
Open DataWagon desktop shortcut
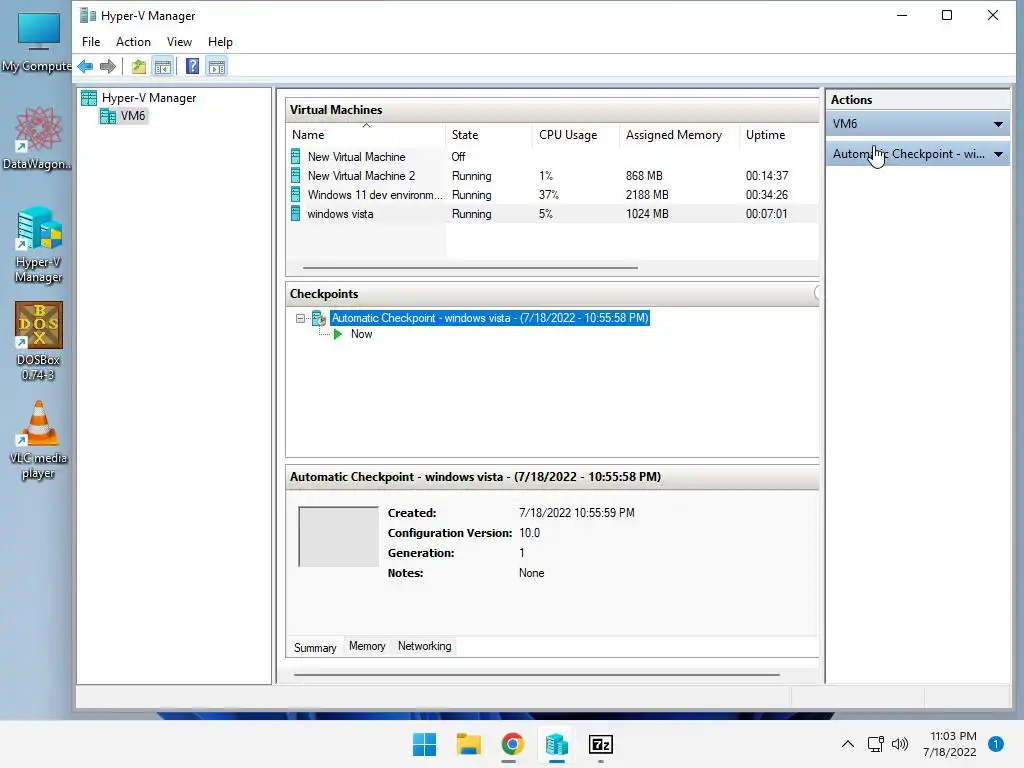click(x=38, y=138)
